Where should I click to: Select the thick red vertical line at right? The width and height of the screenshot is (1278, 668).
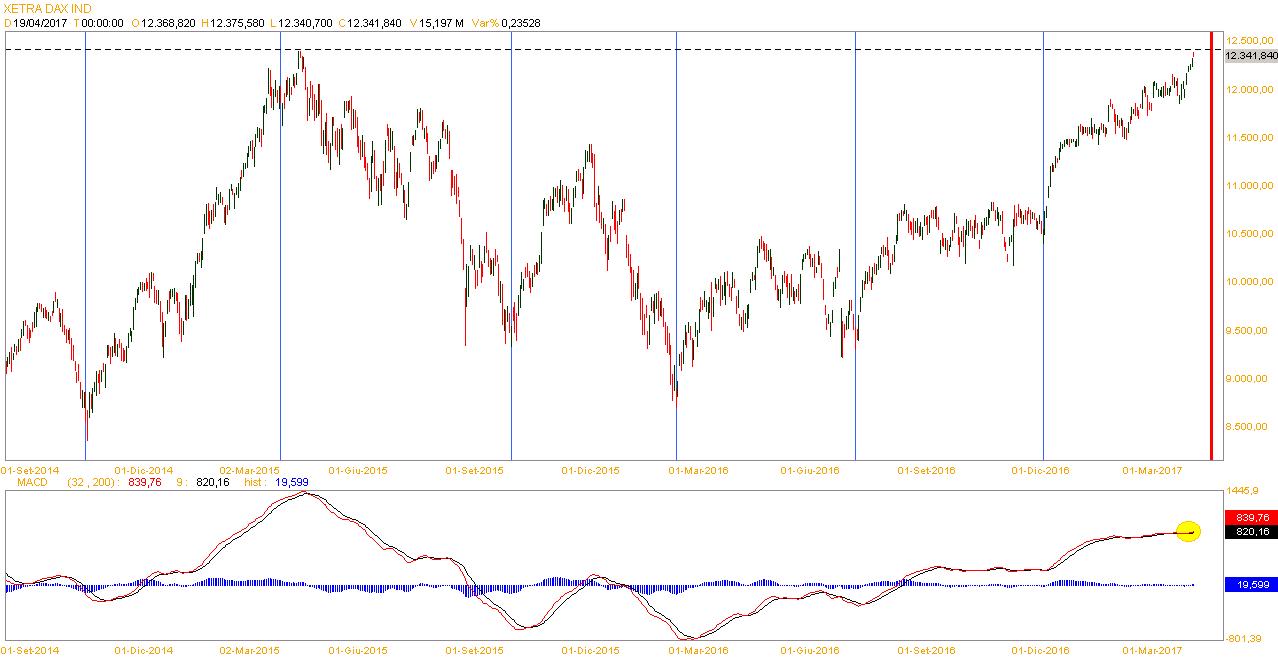tap(1212, 250)
